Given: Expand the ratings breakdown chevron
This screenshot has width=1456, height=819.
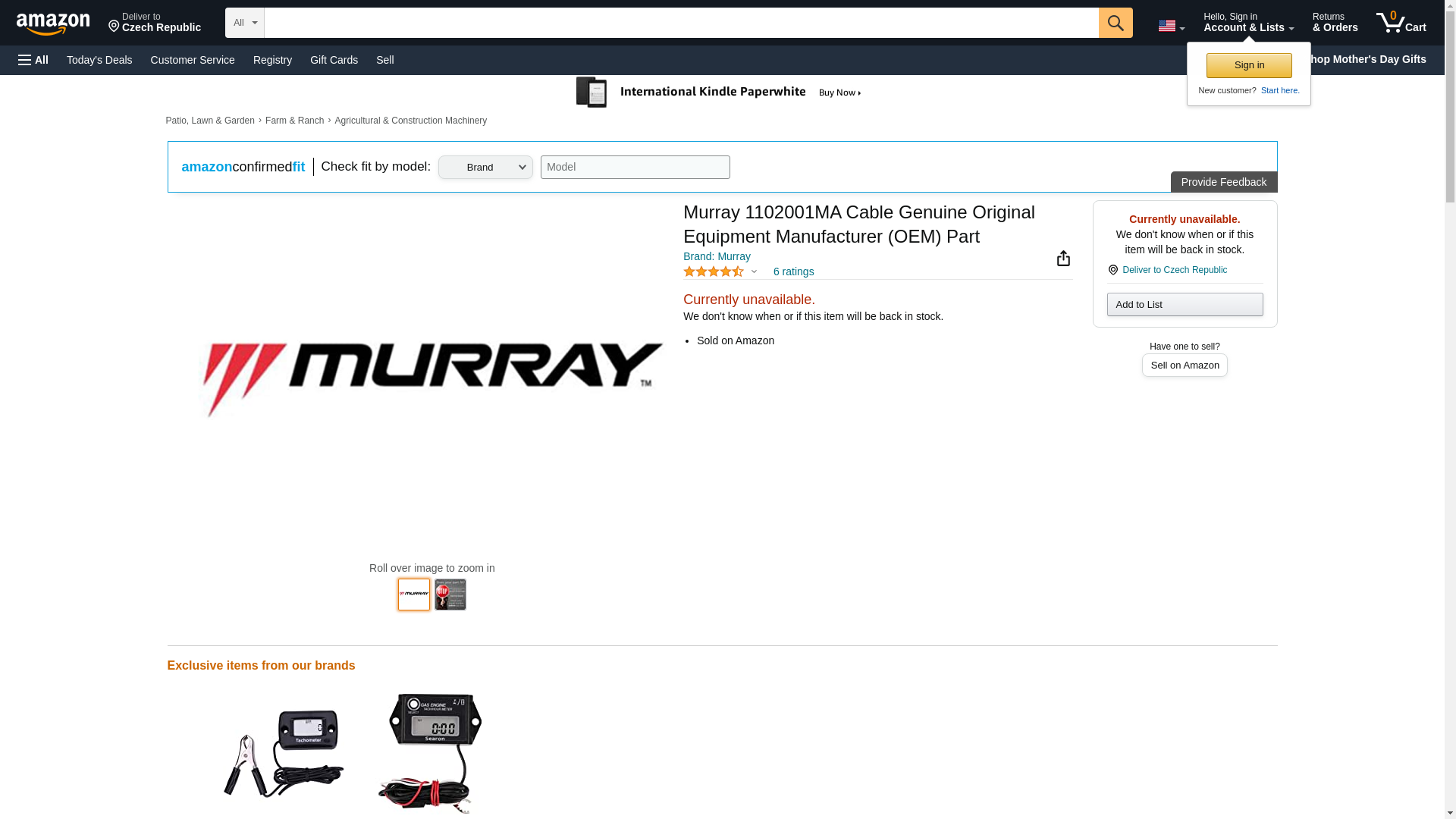Looking at the screenshot, I should [754, 271].
